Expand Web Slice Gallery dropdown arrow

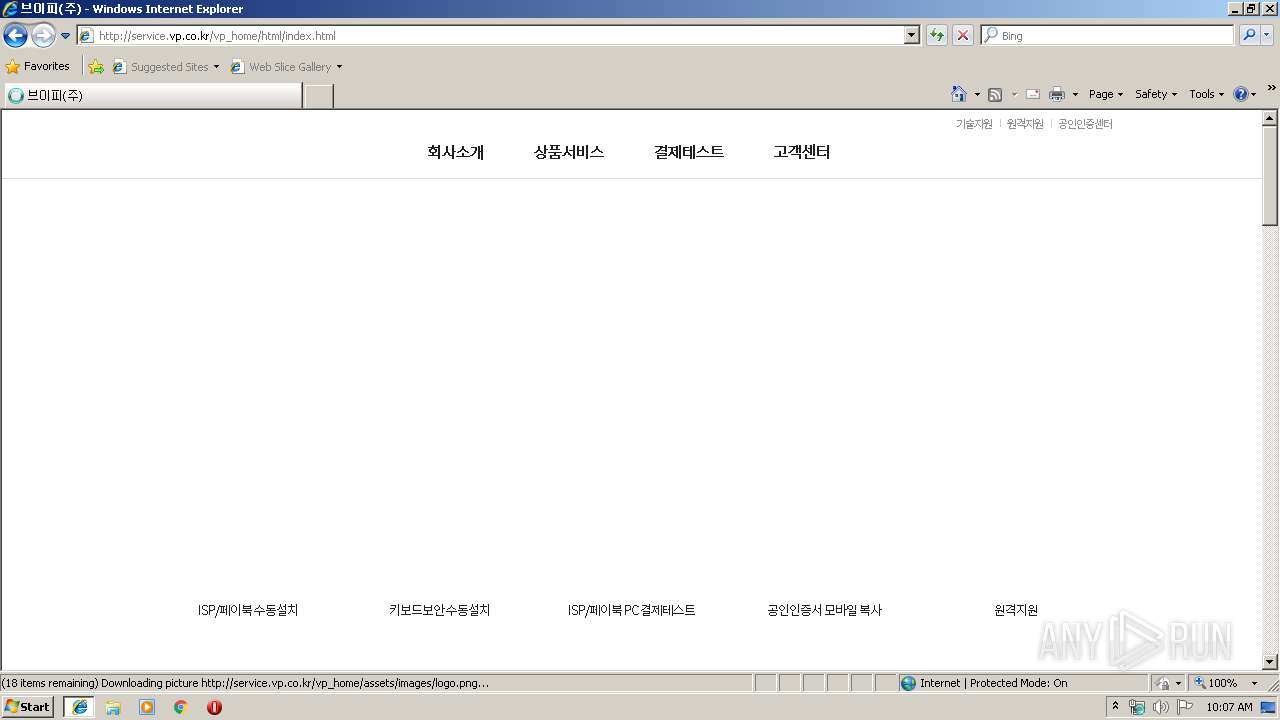click(339, 67)
